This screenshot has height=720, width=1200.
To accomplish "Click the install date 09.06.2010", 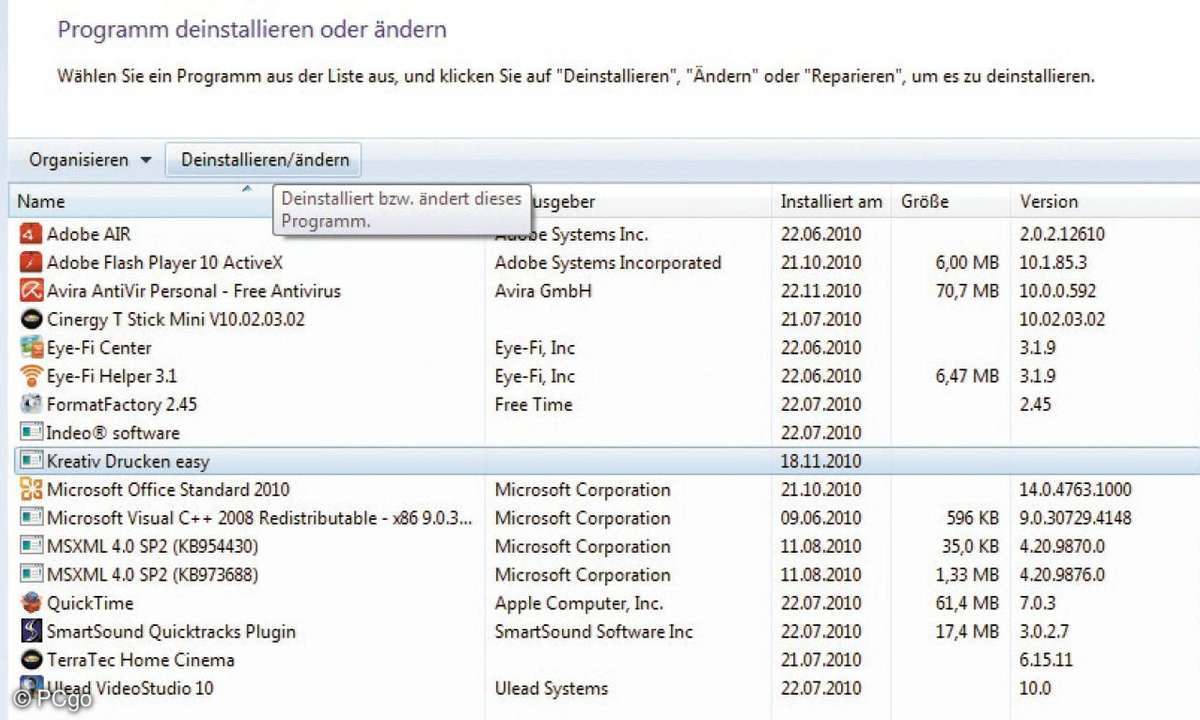I will pyautogui.click(x=821, y=518).
